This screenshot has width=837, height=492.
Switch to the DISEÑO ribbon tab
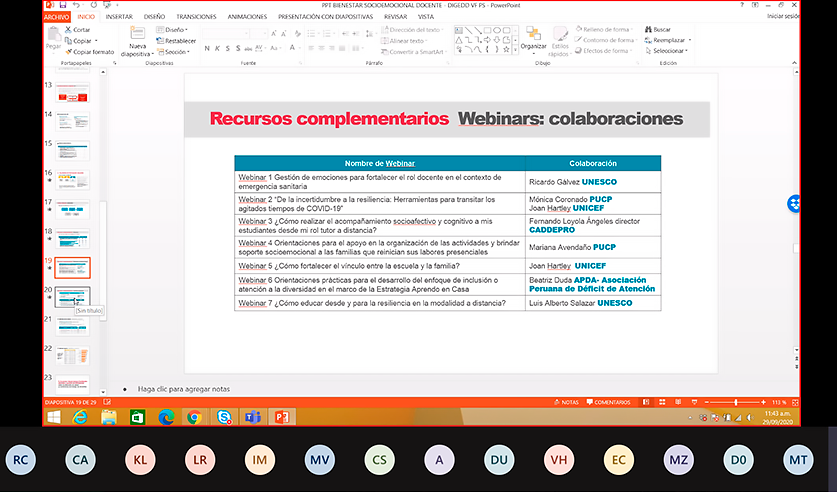tap(154, 17)
